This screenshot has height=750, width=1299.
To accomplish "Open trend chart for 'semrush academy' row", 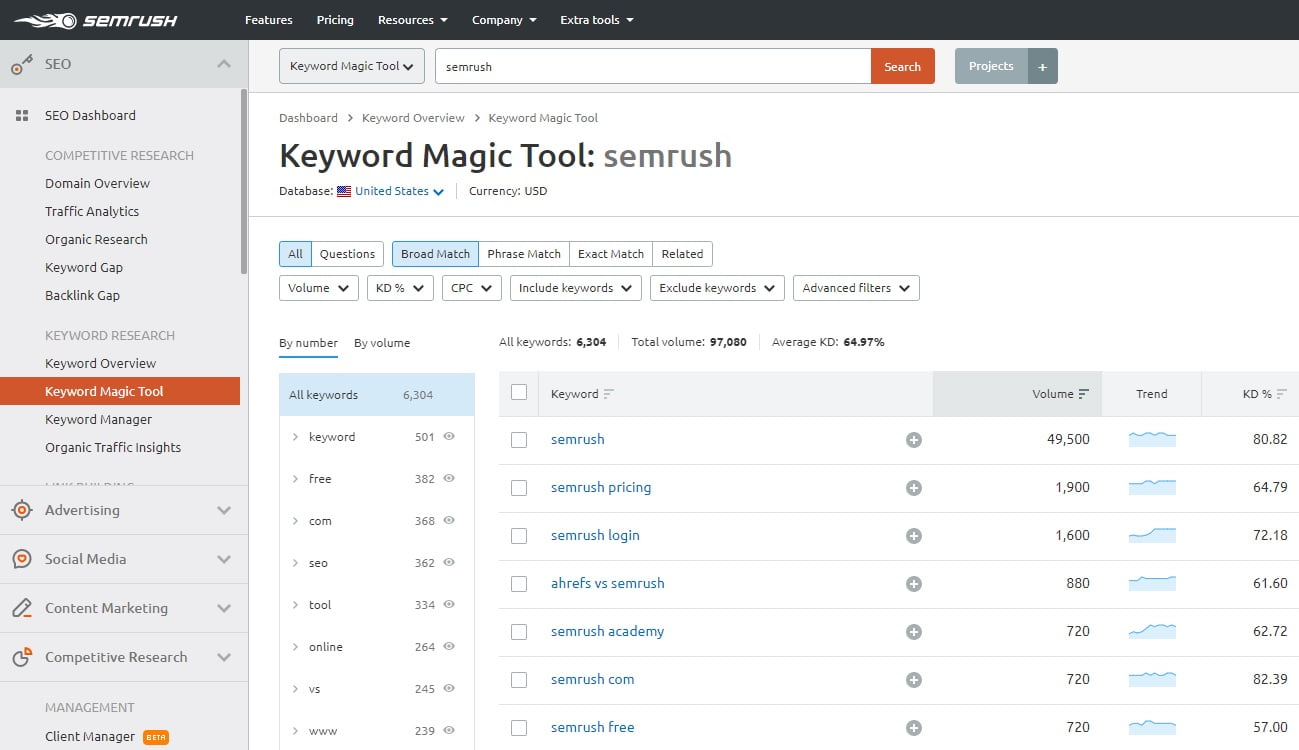I will [1152, 631].
